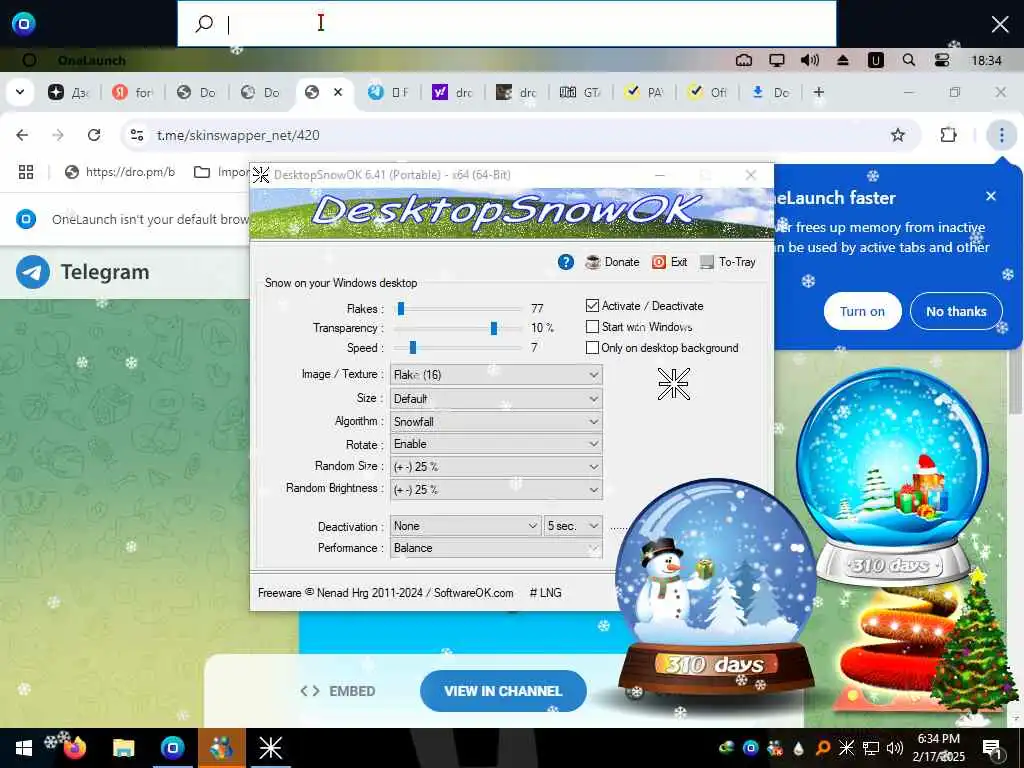Image resolution: width=1024 pixels, height=768 pixels.
Task: Go back with the browser back arrow
Action: pos(22,135)
